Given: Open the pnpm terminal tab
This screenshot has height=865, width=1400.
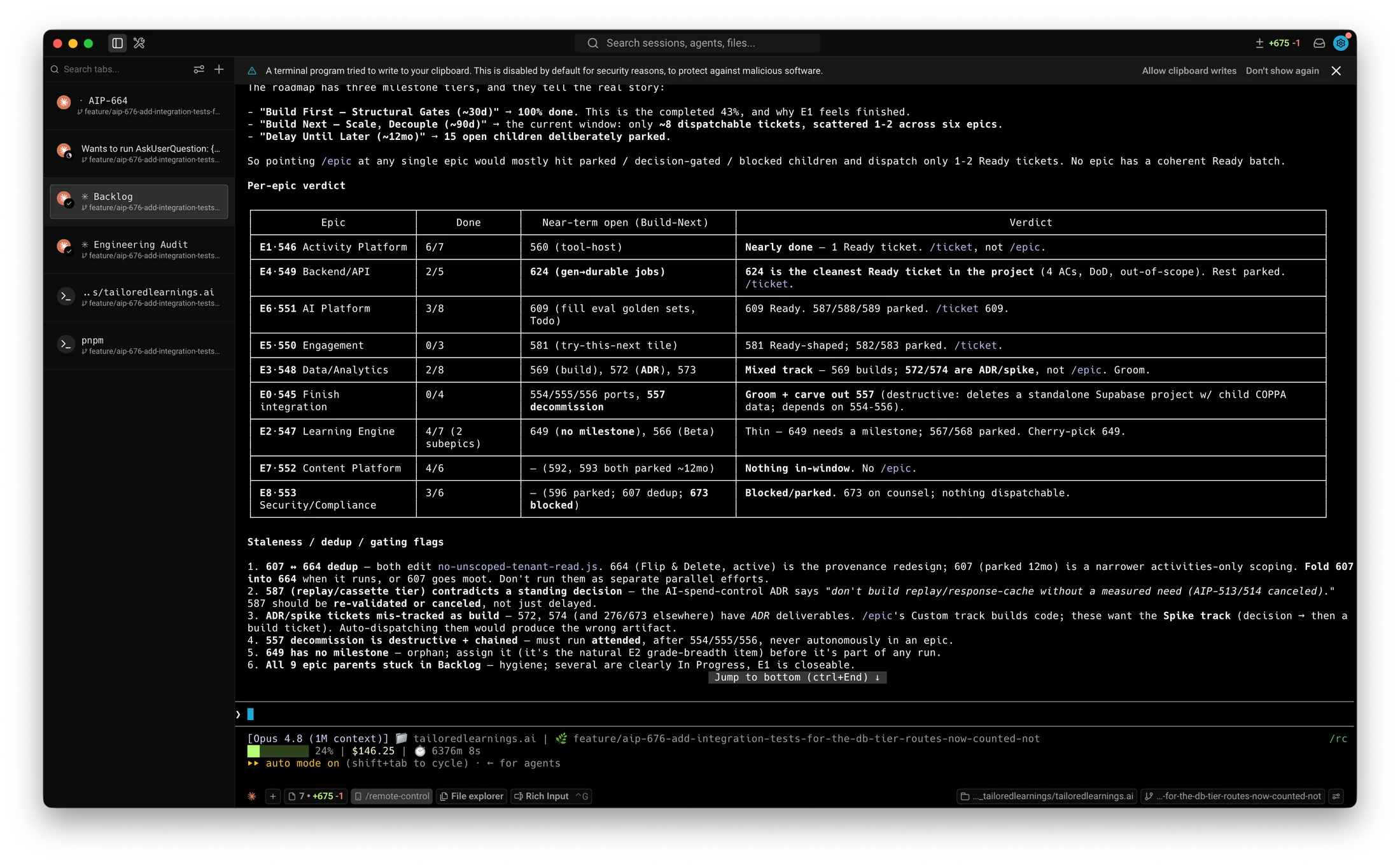Looking at the screenshot, I should coord(139,345).
